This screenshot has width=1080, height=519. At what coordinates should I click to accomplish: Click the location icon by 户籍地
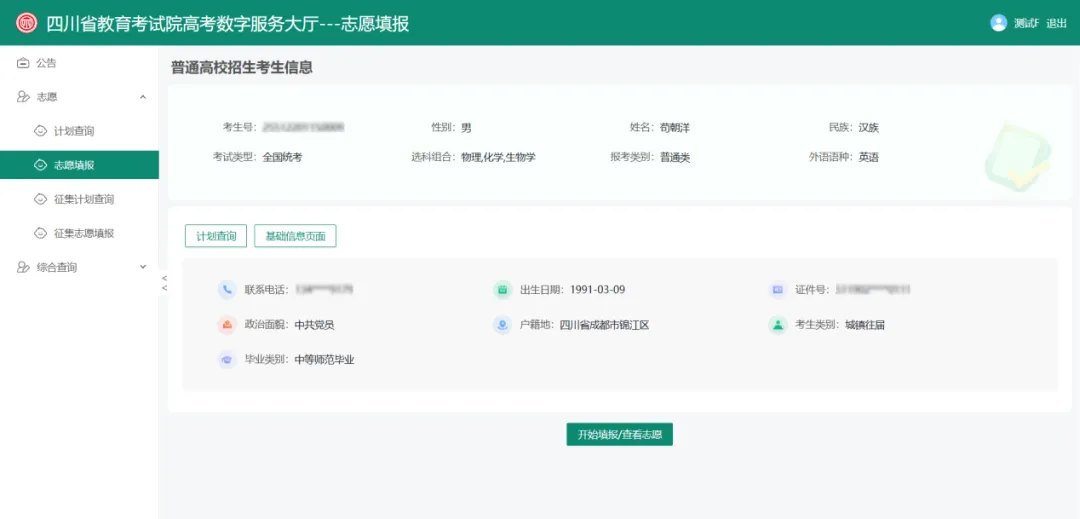click(502, 325)
